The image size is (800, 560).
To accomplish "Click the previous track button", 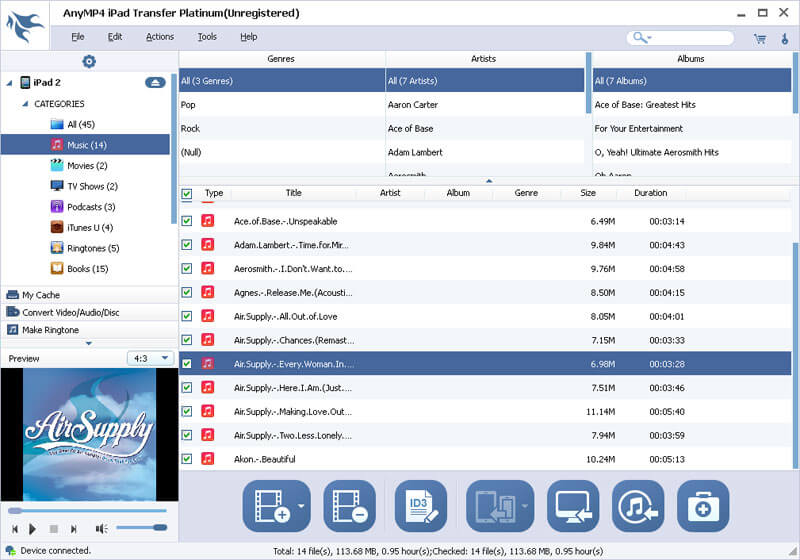I will [x=15, y=529].
